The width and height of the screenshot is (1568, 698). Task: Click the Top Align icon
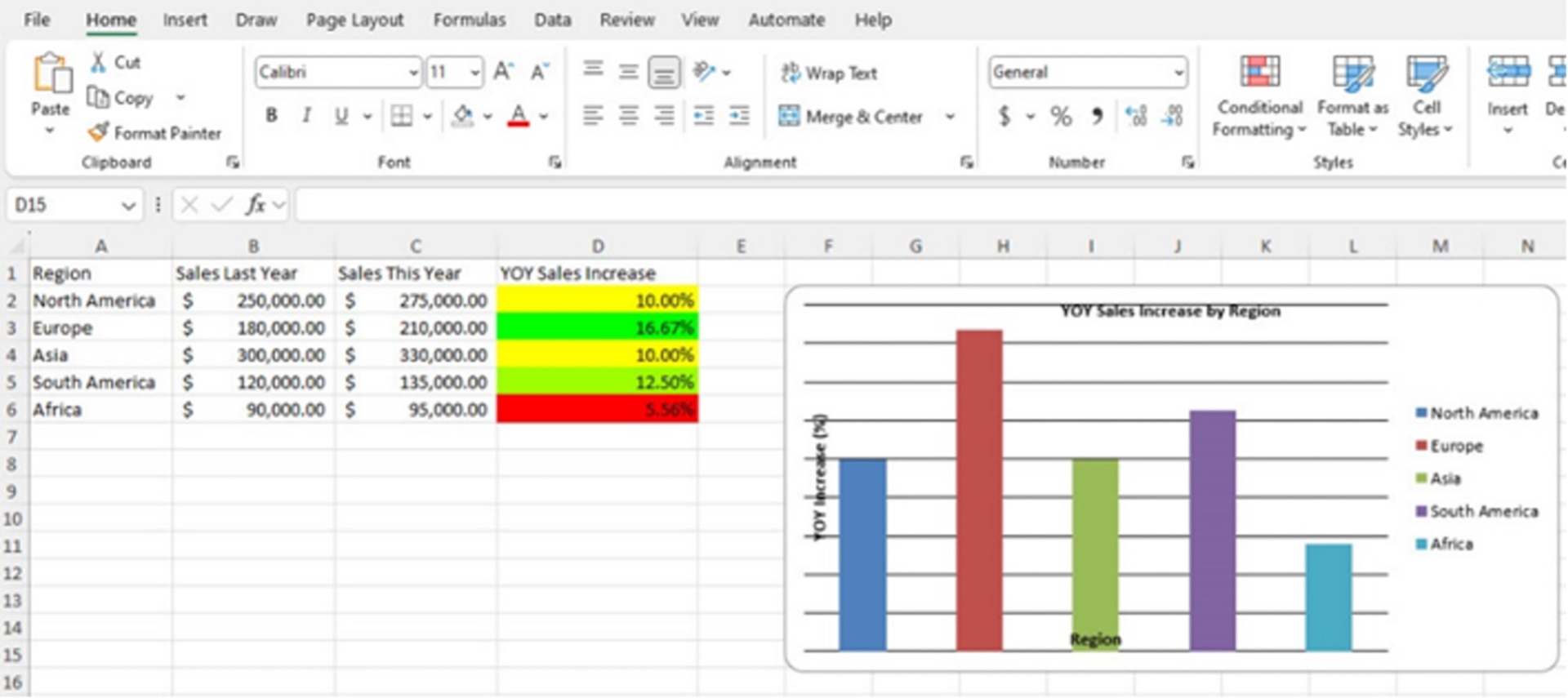tap(593, 71)
